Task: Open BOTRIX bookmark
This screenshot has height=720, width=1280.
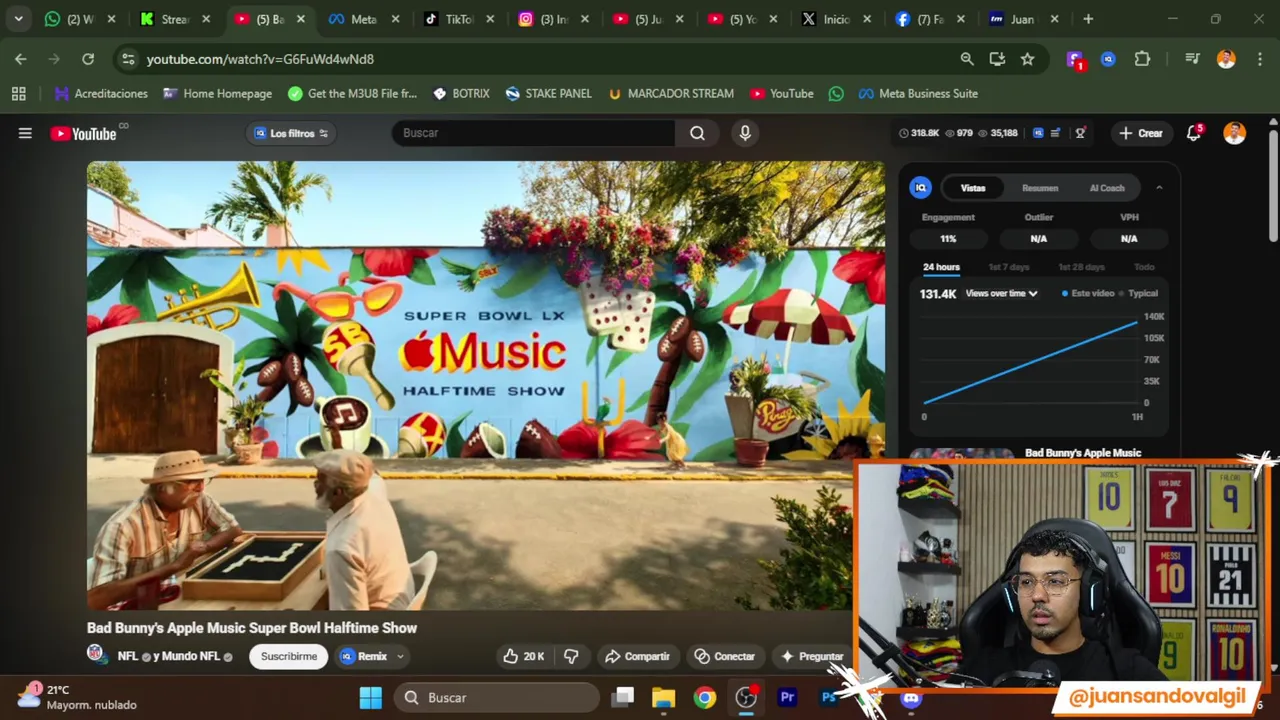Action: [x=460, y=93]
